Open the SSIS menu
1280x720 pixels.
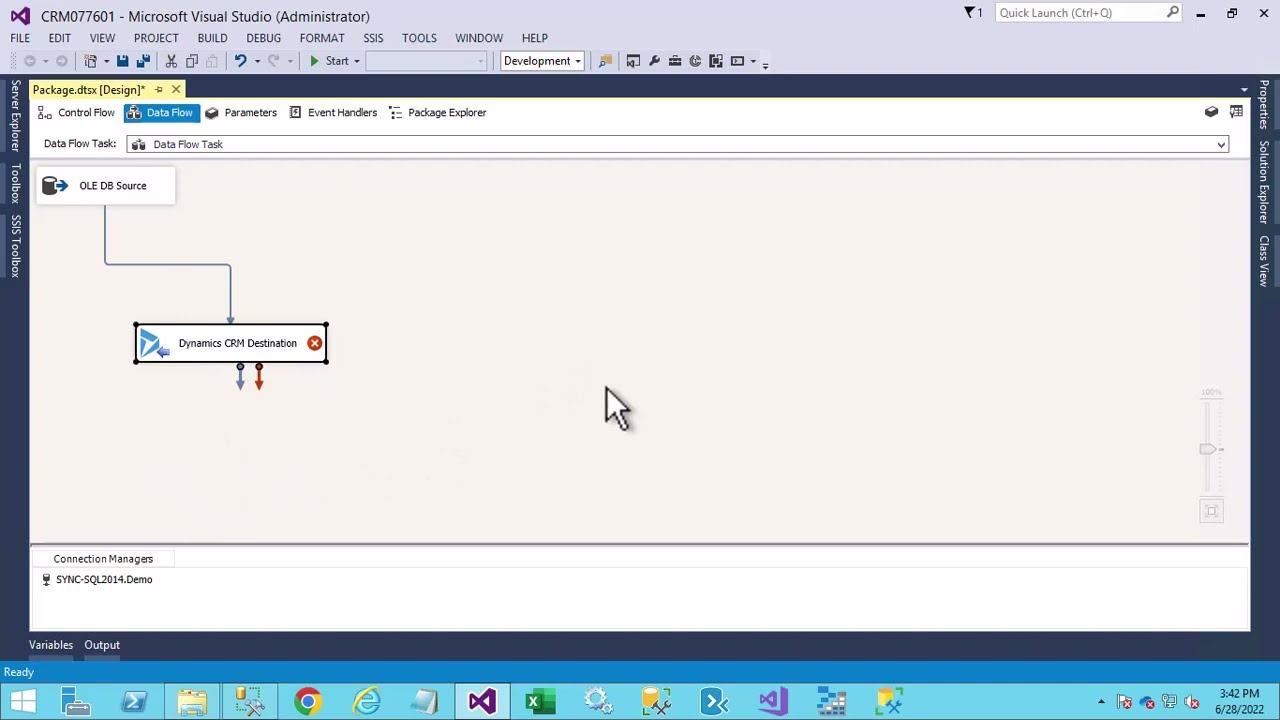(373, 38)
